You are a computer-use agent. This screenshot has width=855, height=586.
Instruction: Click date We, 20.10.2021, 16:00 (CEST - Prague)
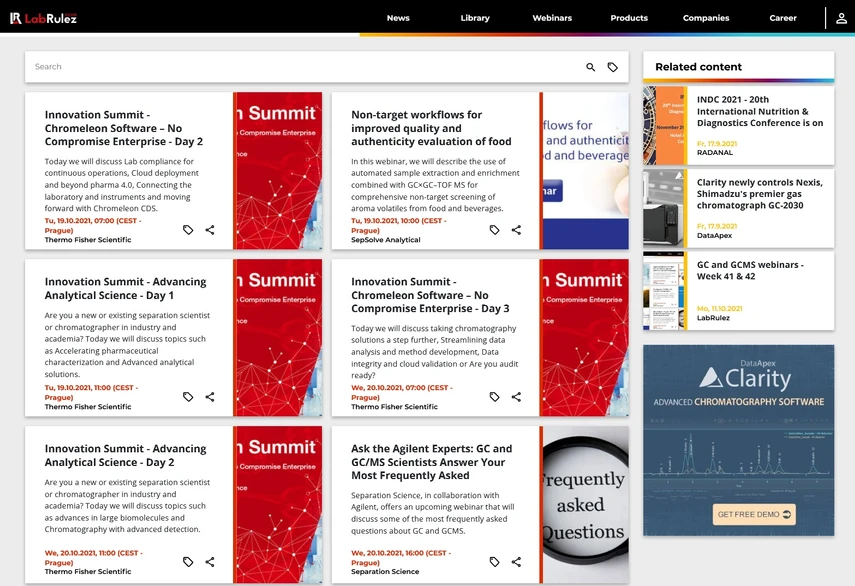tap(401, 558)
